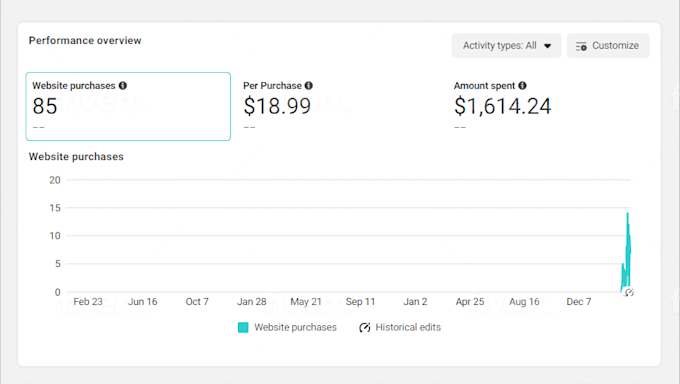Click the 85 purchases value
Image resolution: width=680 pixels, height=384 pixels.
45,106
